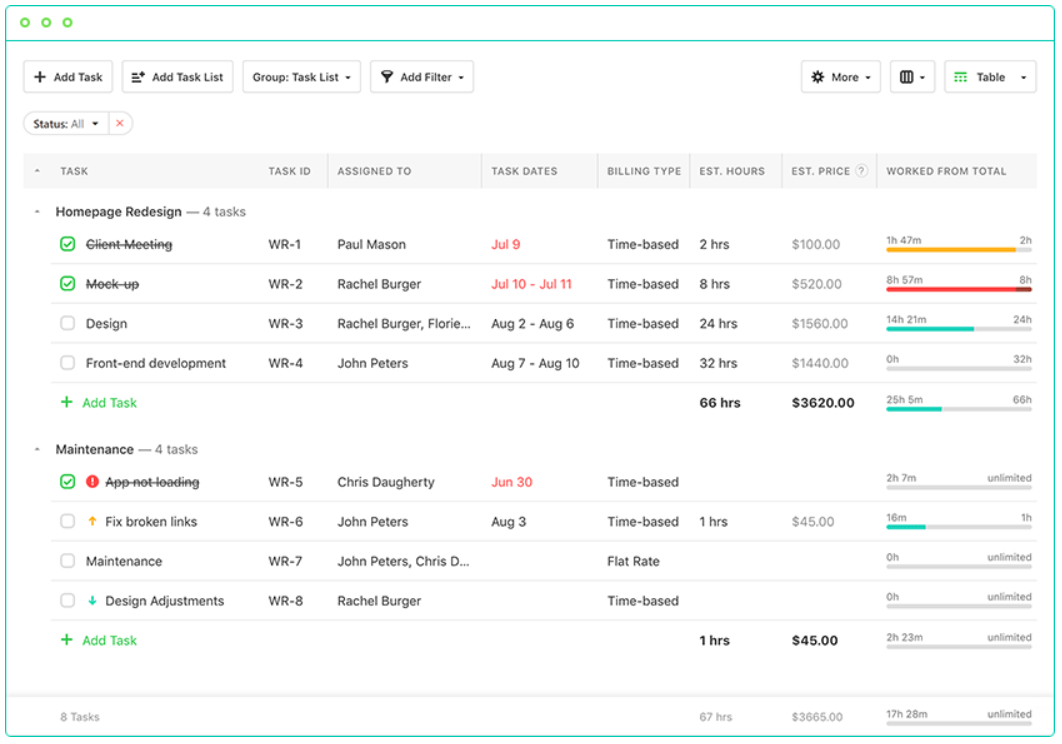The height and width of the screenshot is (744, 1062).
Task: Sort by BILLING TYPE column header
Action: [x=643, y=171]
